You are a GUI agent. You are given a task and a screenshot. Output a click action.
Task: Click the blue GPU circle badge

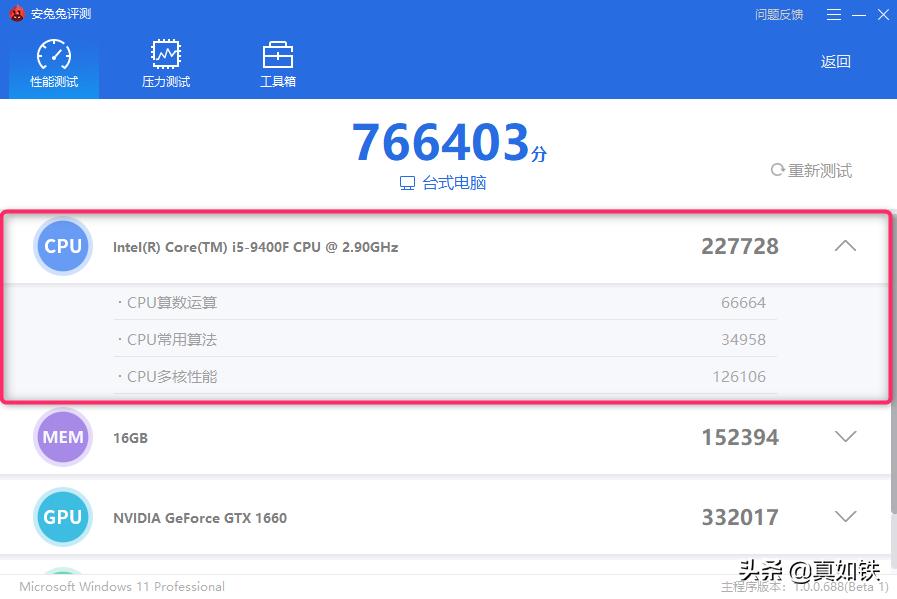coord(62,517)
